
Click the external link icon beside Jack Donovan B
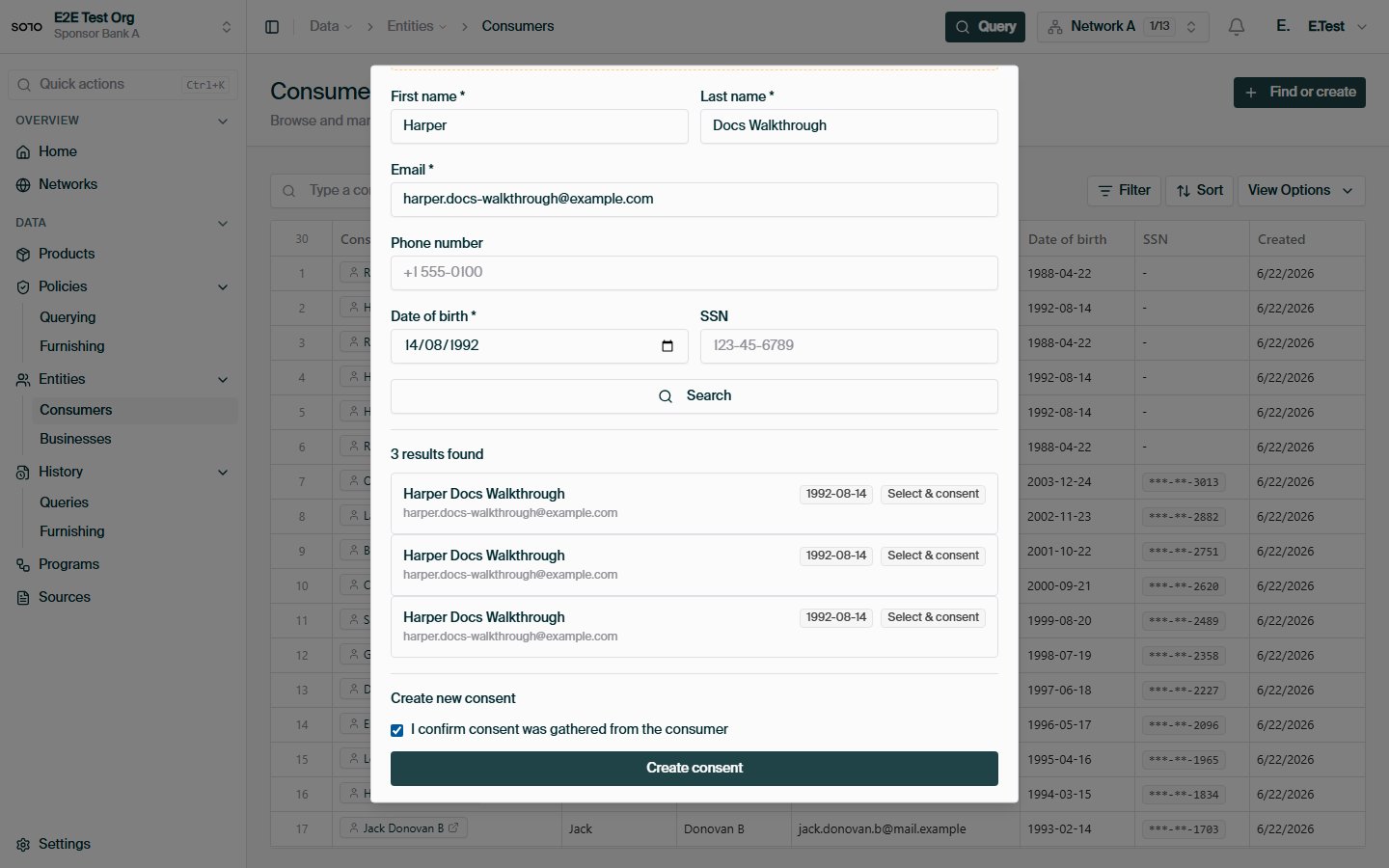(453, 827)
